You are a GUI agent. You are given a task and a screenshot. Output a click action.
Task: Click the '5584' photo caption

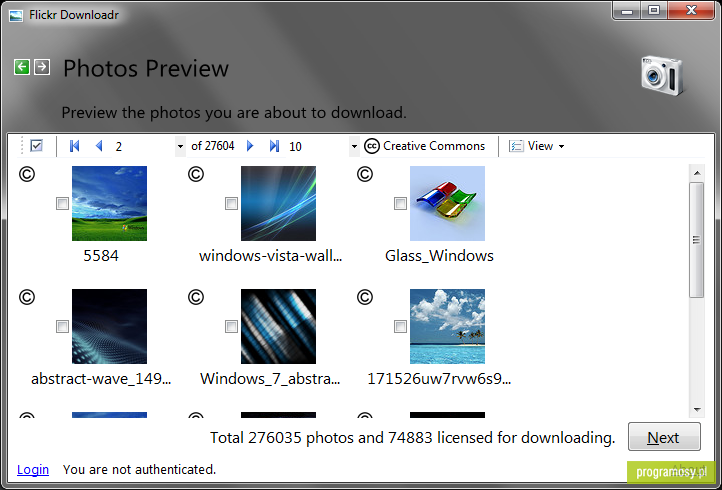101,256
